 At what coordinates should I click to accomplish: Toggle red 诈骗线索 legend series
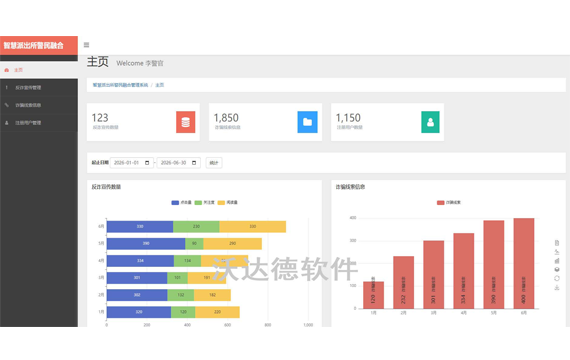coord(449,203)
